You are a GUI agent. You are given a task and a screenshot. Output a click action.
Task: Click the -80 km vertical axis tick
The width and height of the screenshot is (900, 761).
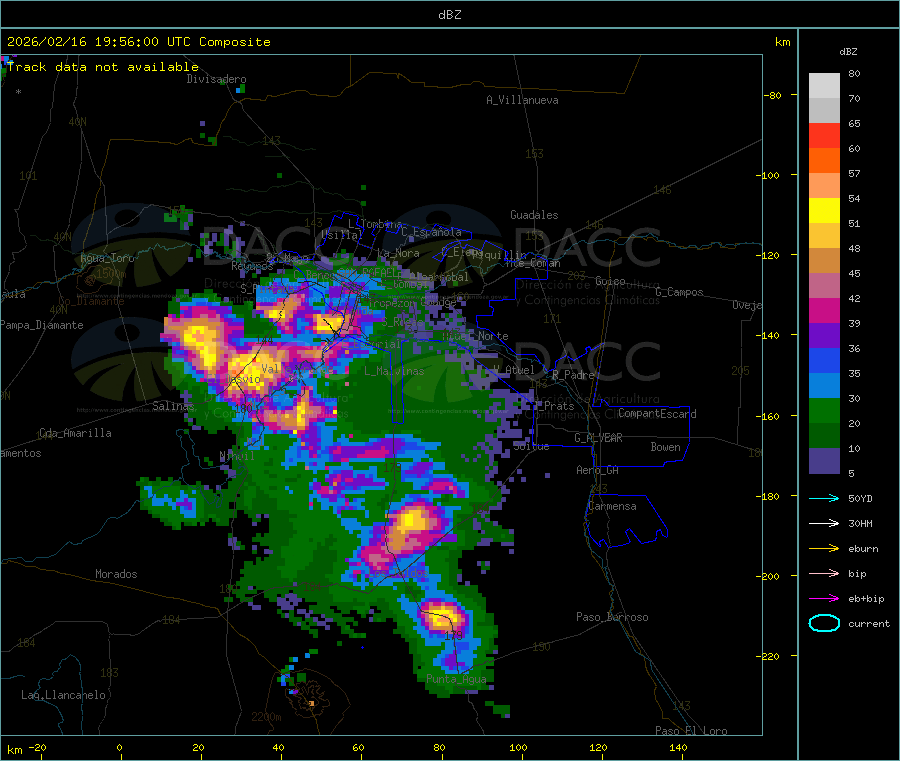point(773,95)
